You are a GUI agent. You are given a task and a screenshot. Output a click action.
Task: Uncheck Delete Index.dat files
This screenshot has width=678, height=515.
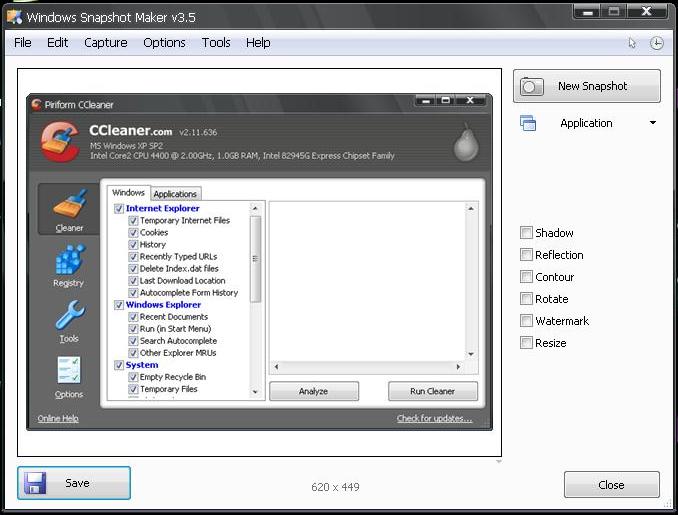coord(133,269)
